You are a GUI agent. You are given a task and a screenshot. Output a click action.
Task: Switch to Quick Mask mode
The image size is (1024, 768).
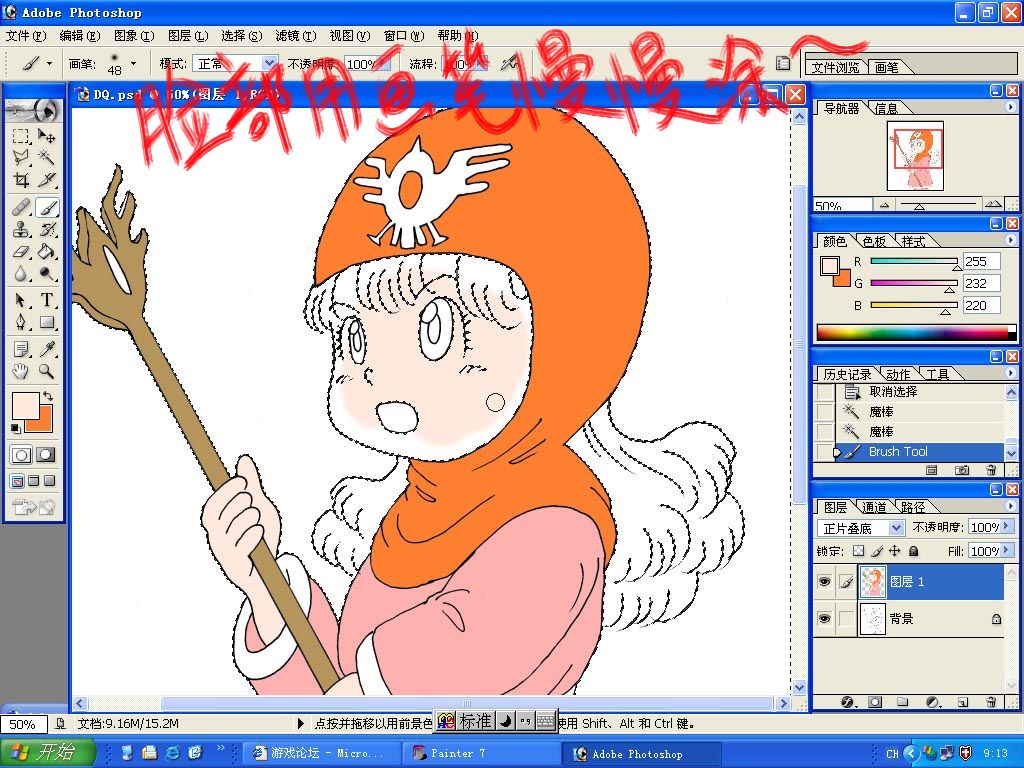point(46,455)
